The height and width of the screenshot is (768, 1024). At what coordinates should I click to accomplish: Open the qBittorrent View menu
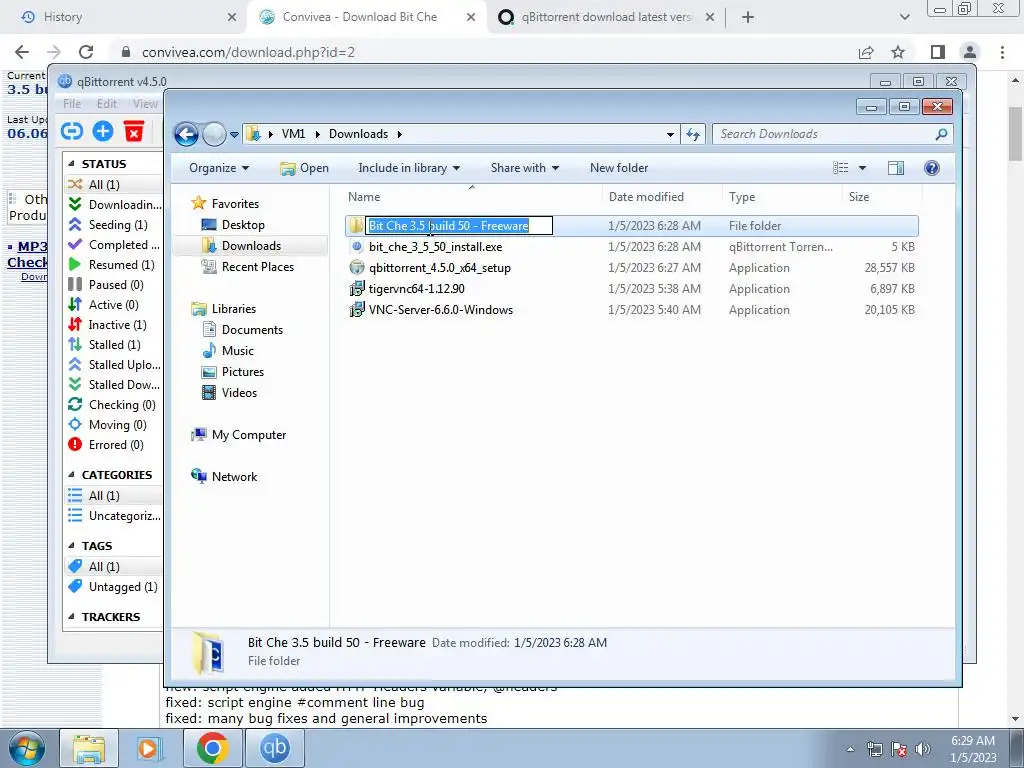[x=144, y=103]
